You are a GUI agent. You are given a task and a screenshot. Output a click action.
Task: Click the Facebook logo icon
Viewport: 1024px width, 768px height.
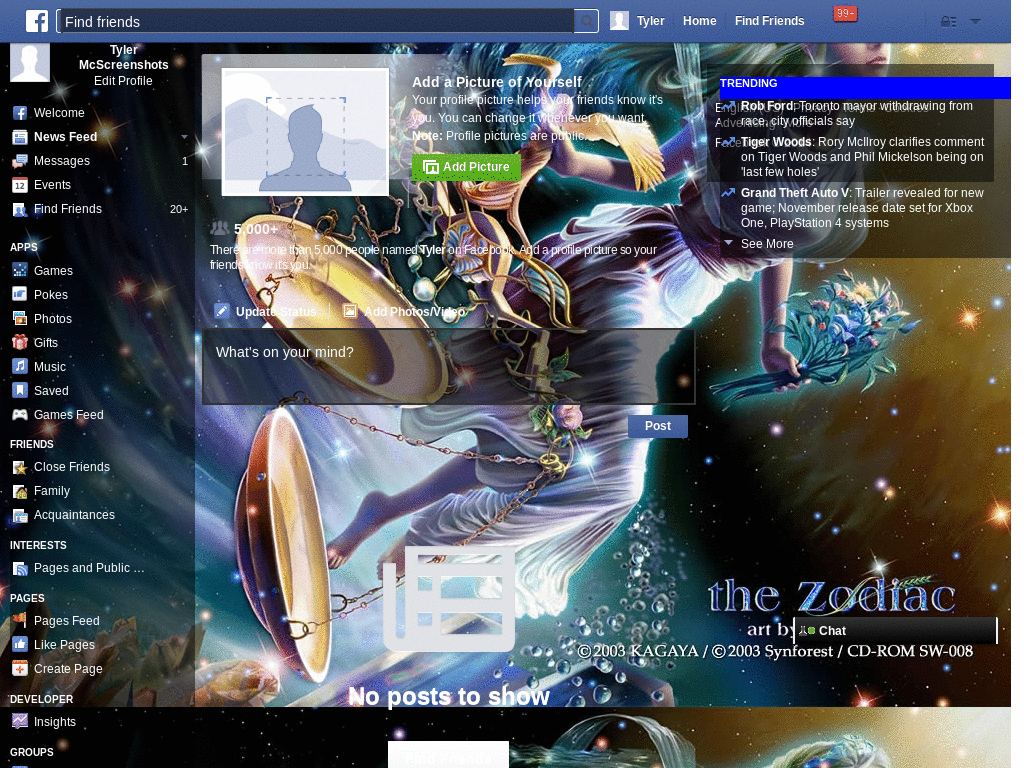click(x=37, y=21)
